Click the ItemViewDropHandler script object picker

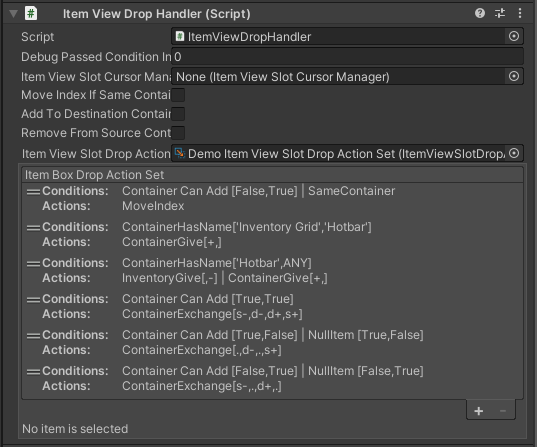coord(514,36)
